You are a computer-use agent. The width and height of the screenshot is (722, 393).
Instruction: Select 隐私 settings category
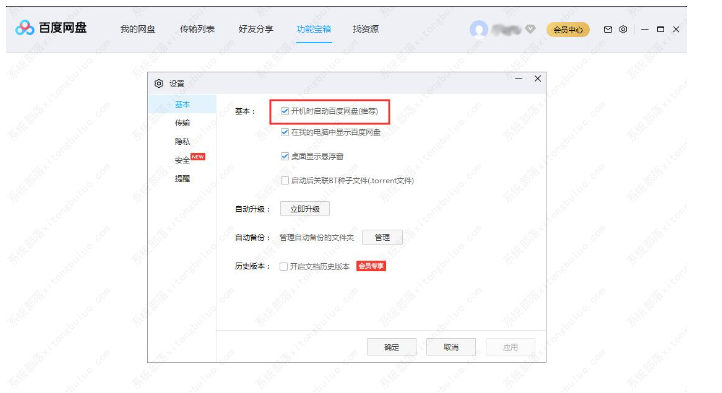pos(182,141)
